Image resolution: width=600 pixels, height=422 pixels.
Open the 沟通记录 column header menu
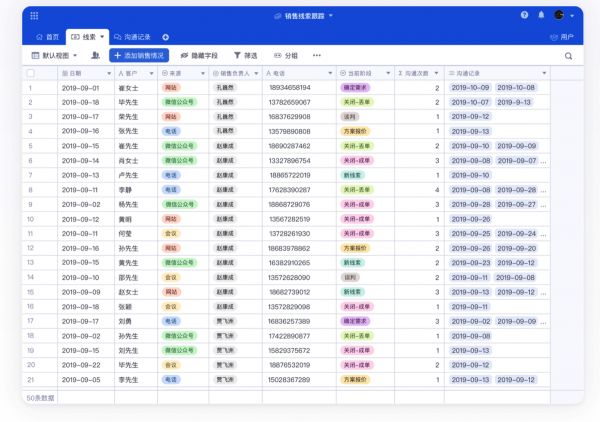click(545, 73)
